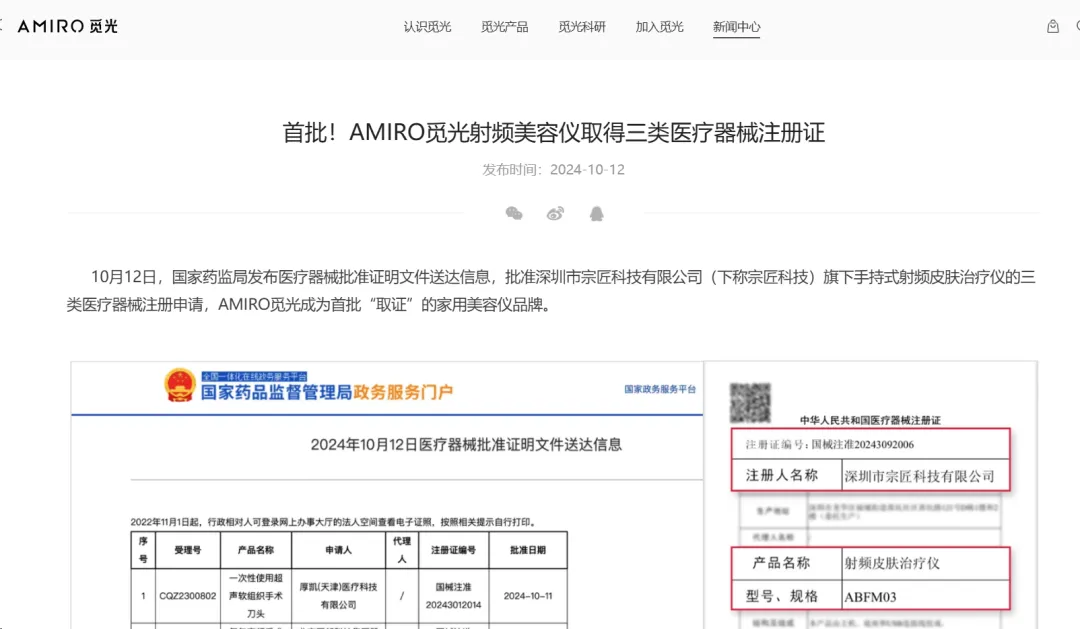
Task: Click 国家政务服务平台 text in image
Action: click(660, 389)
